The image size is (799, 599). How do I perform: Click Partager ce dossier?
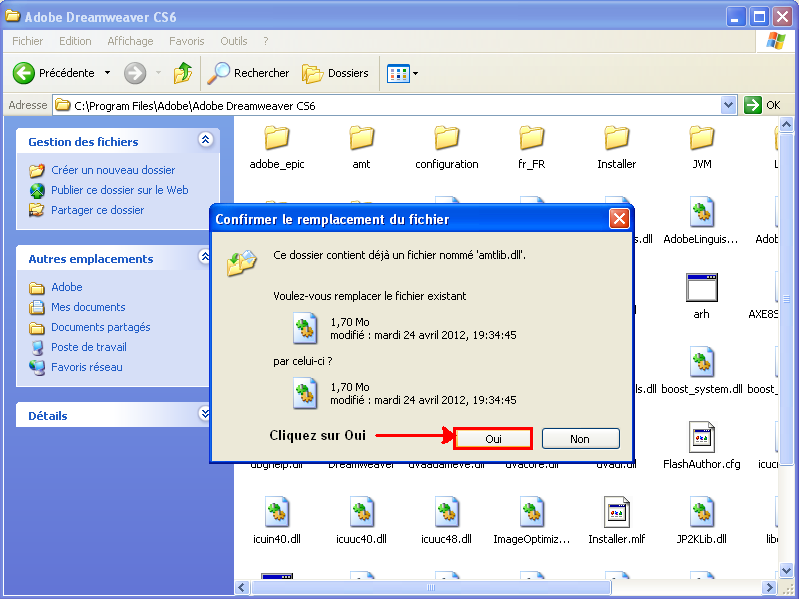coord(97,210)
